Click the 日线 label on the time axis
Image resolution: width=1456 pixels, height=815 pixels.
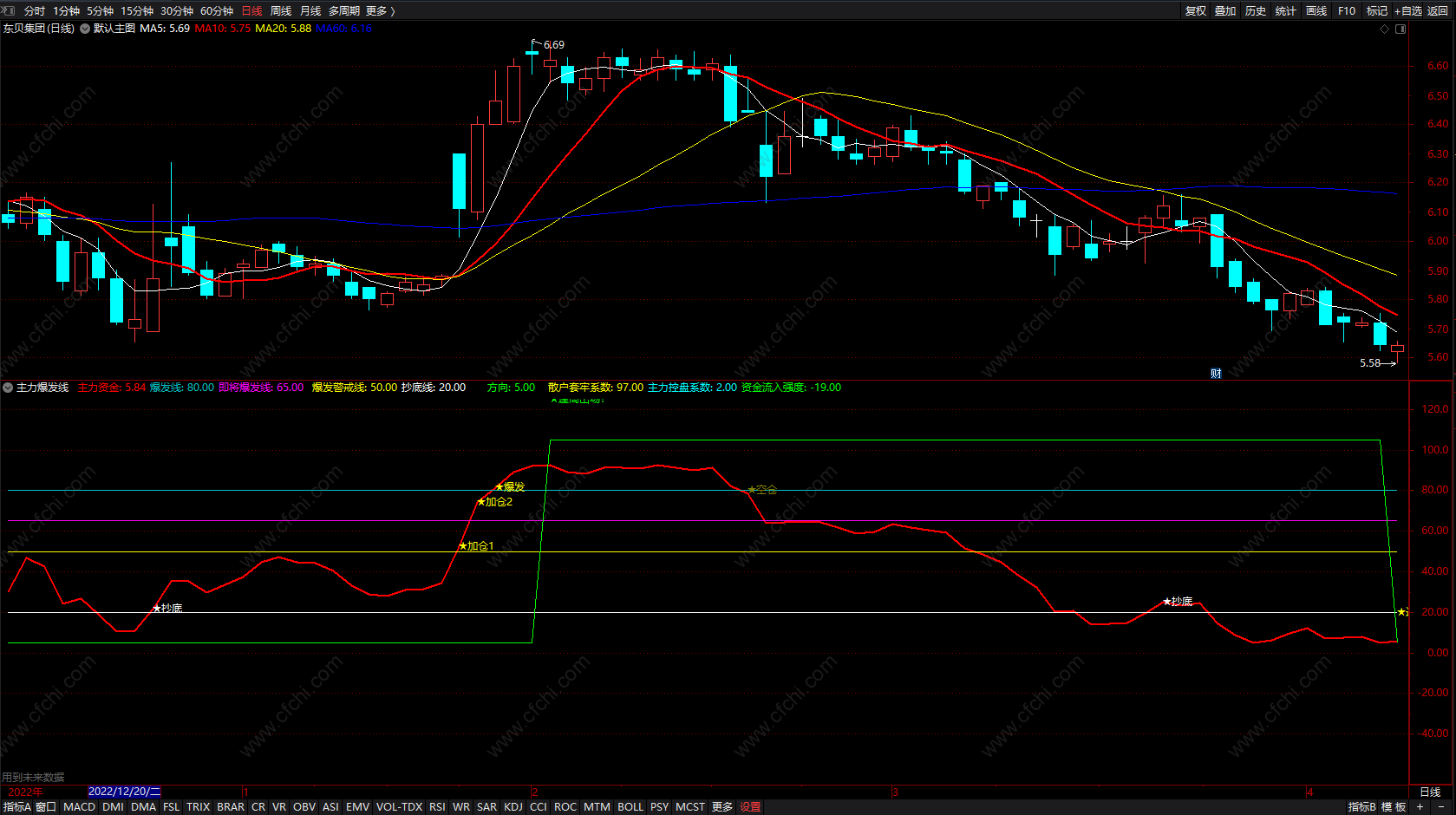click(1430, 792)
